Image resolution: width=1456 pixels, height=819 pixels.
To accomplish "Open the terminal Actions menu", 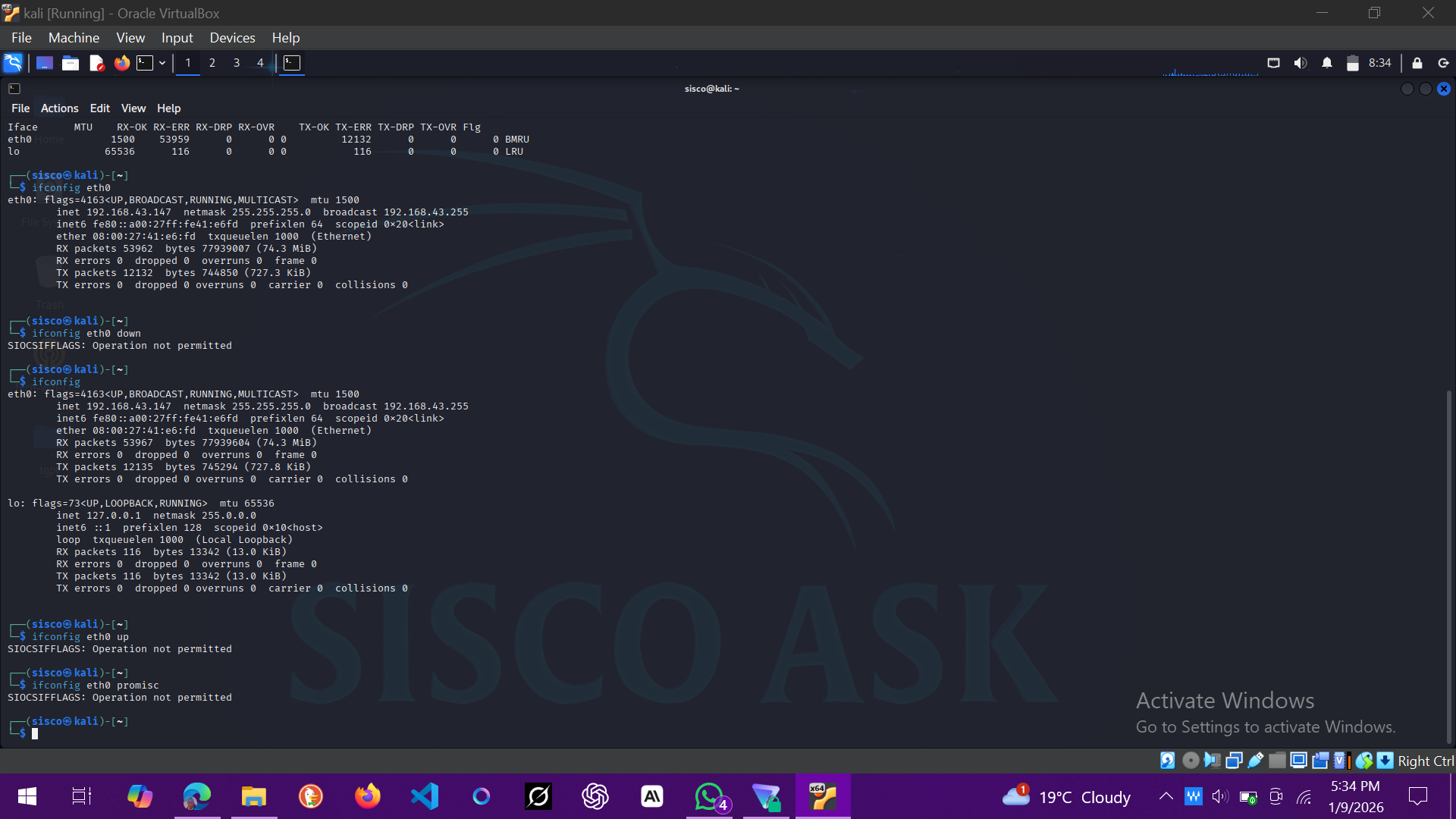I will coord(60,108).
